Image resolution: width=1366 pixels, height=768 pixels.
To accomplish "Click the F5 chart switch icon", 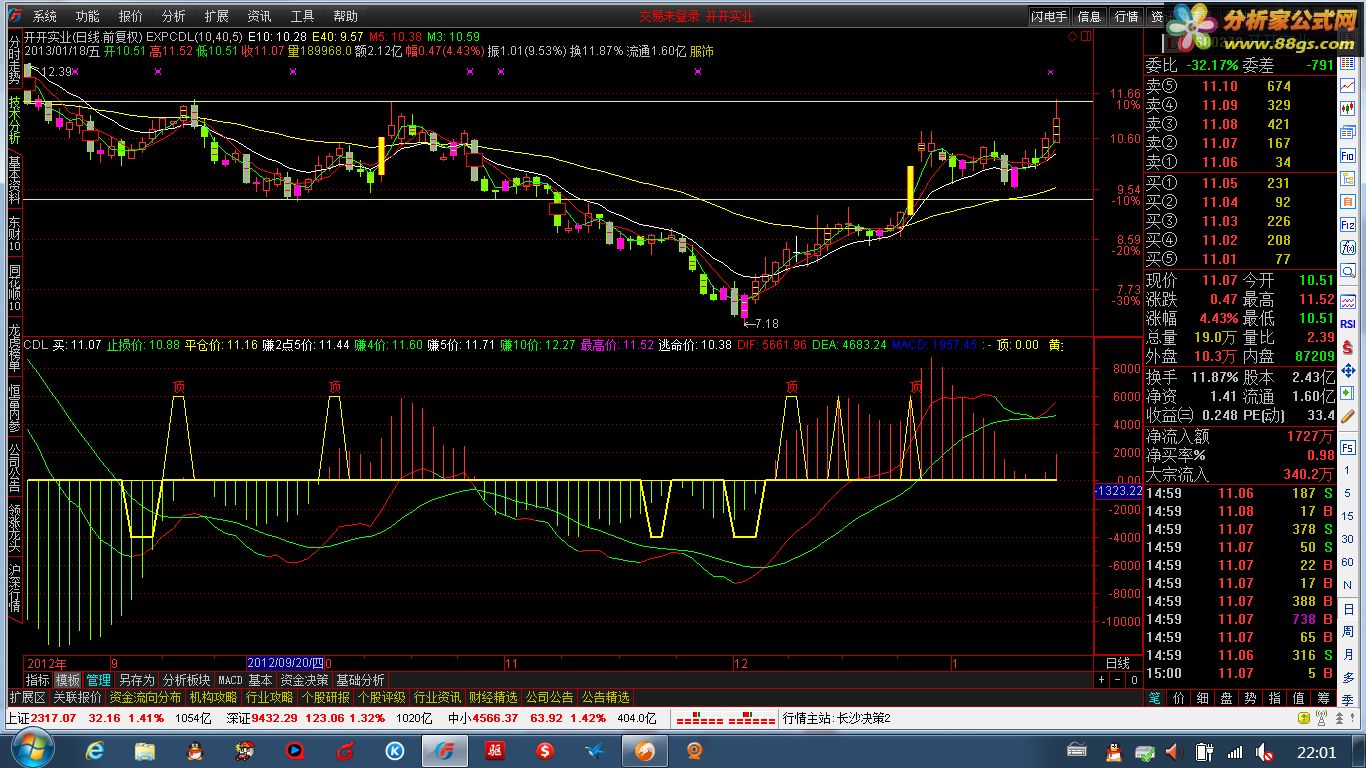I will click(x=1348, y=447).
